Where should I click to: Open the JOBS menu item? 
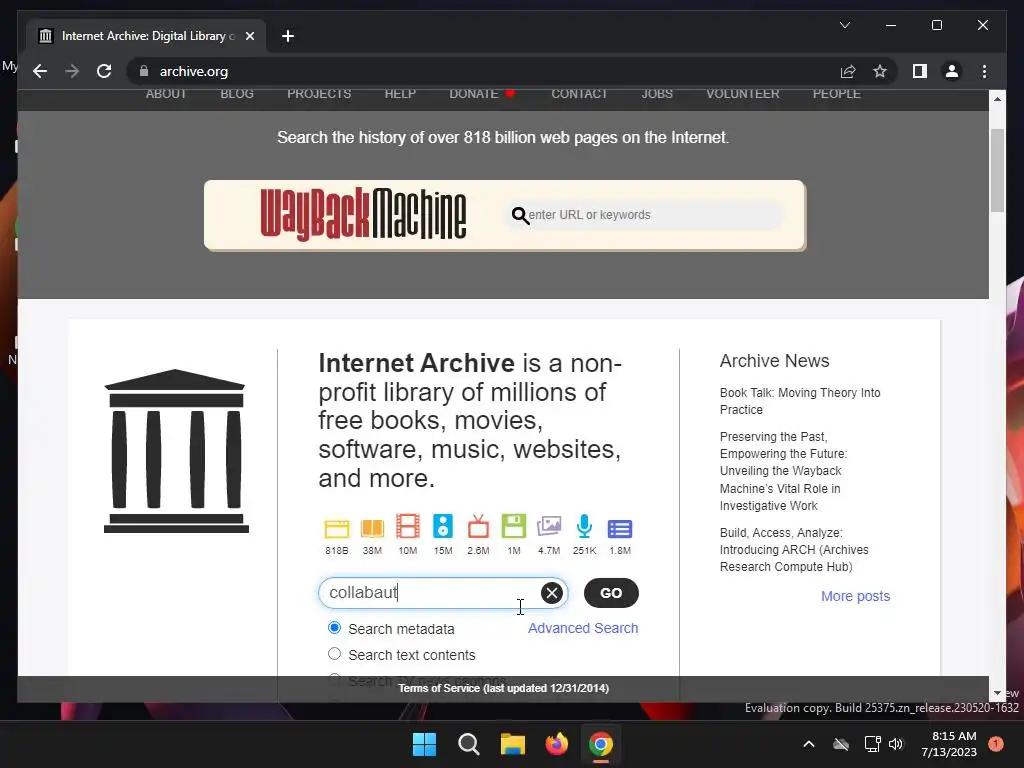pyautogui.click(x=657, y=94)
